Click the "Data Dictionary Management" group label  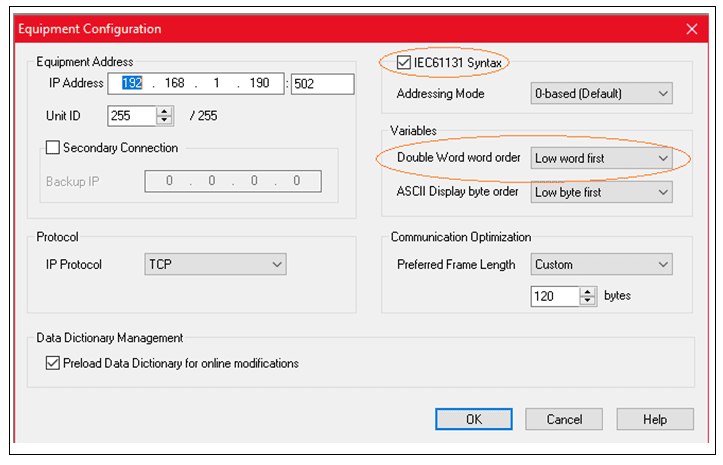110,338
